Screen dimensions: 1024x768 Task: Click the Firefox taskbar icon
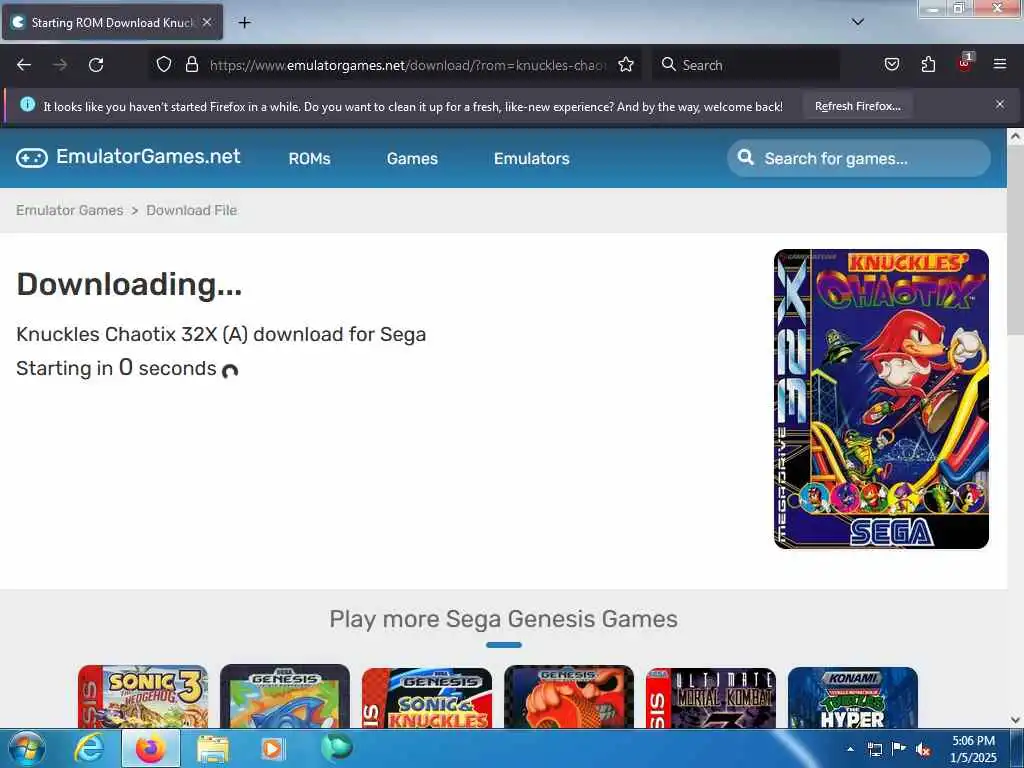[150, 748]
